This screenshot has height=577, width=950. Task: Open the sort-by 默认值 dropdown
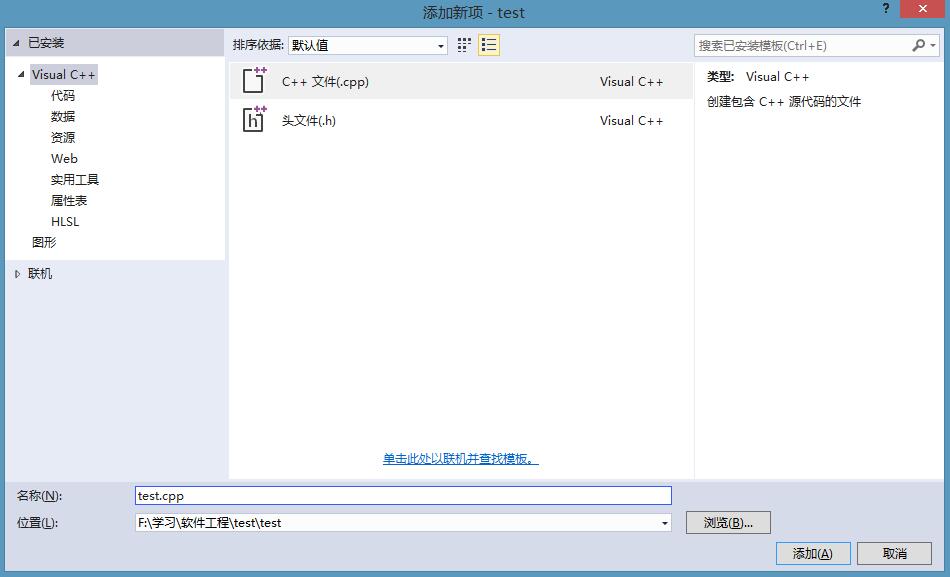[368, 45]
